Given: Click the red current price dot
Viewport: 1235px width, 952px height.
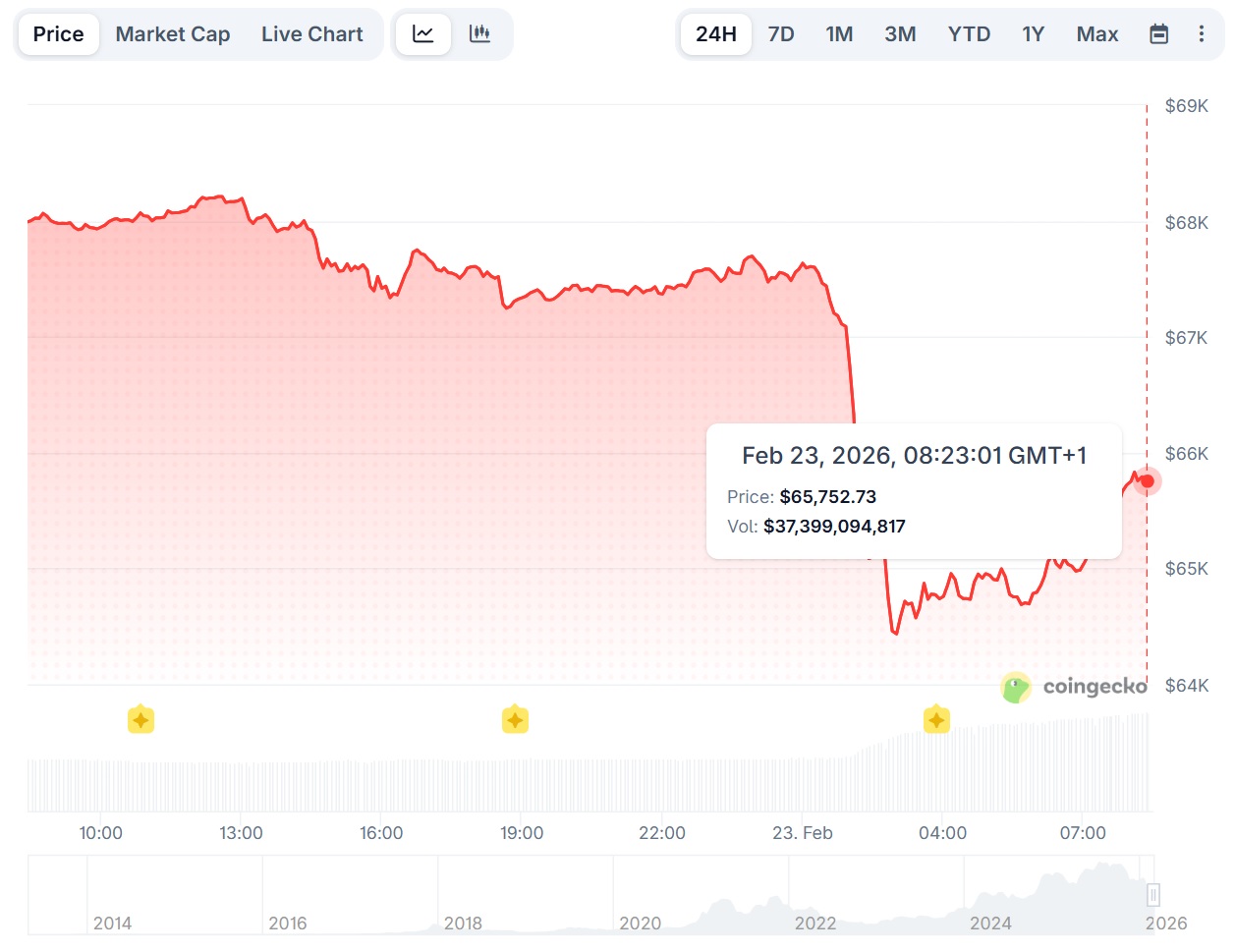Looking at the screenshot, I should pos(1147,481).
